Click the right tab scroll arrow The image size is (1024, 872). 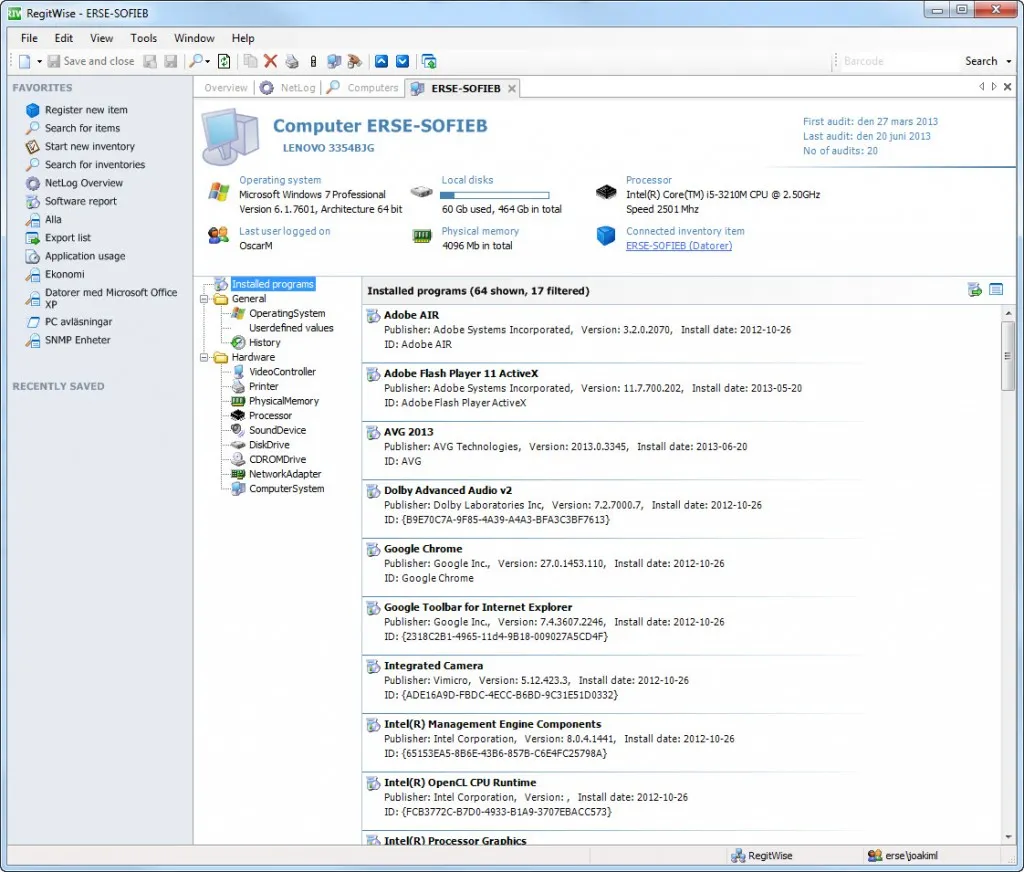[x=994, y=86]
